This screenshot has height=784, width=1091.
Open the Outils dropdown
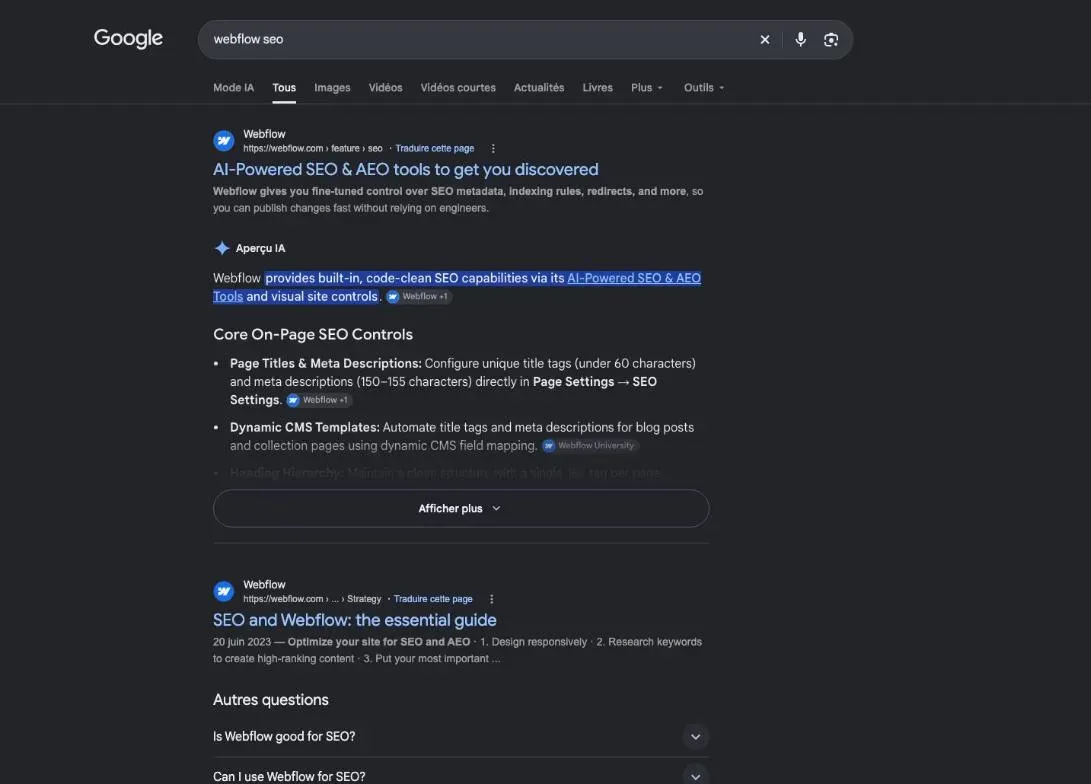[703, 88]
